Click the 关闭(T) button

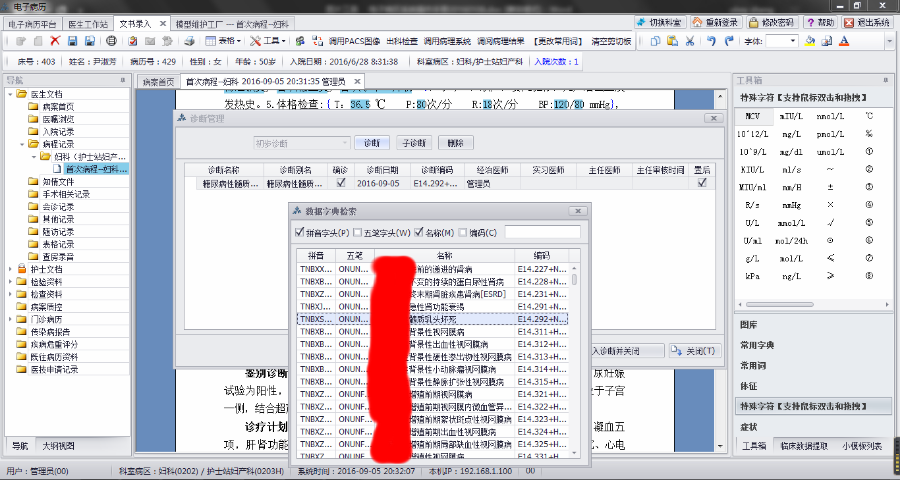click(695, 351)
